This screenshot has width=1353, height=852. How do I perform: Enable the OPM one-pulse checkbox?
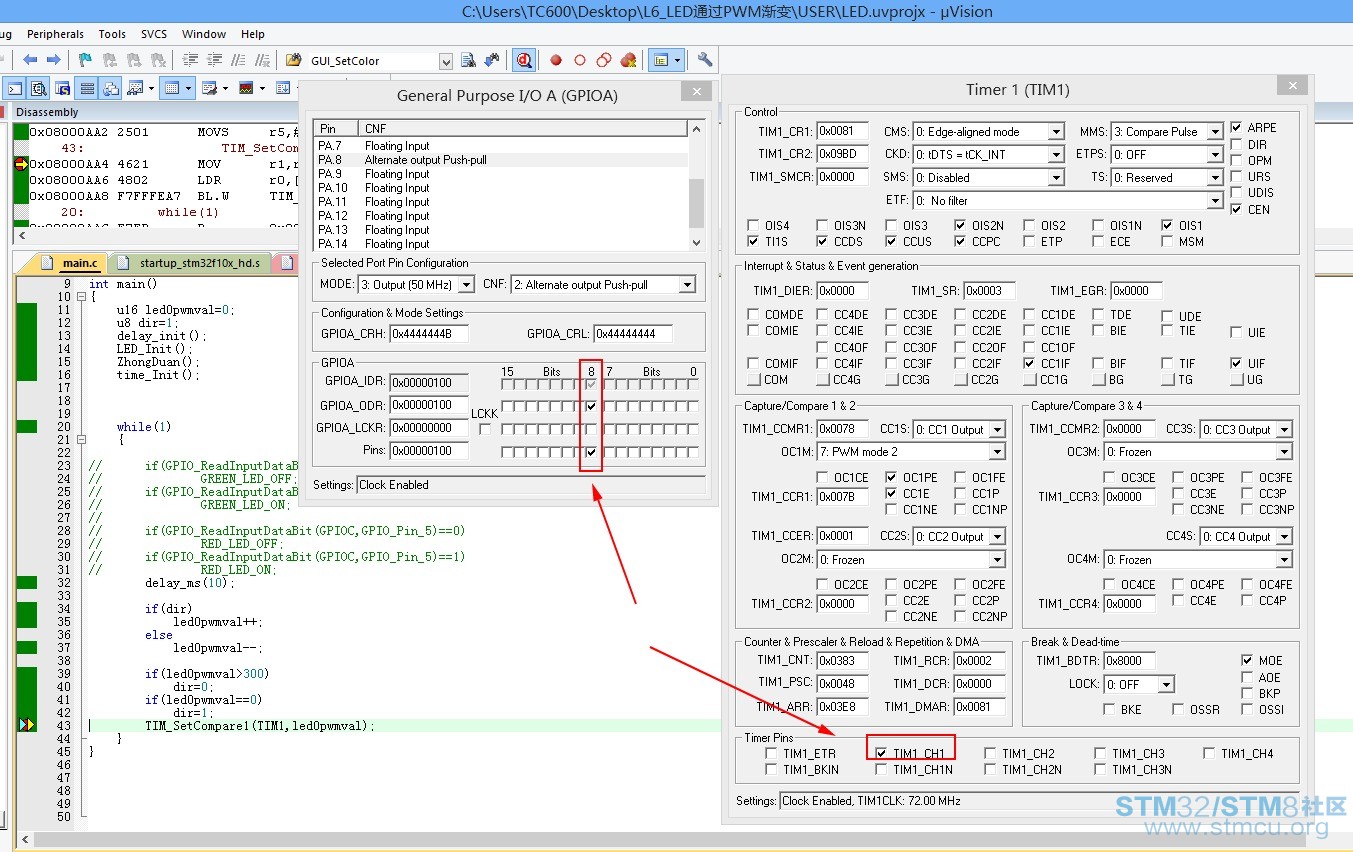(x=1237, y=160)
